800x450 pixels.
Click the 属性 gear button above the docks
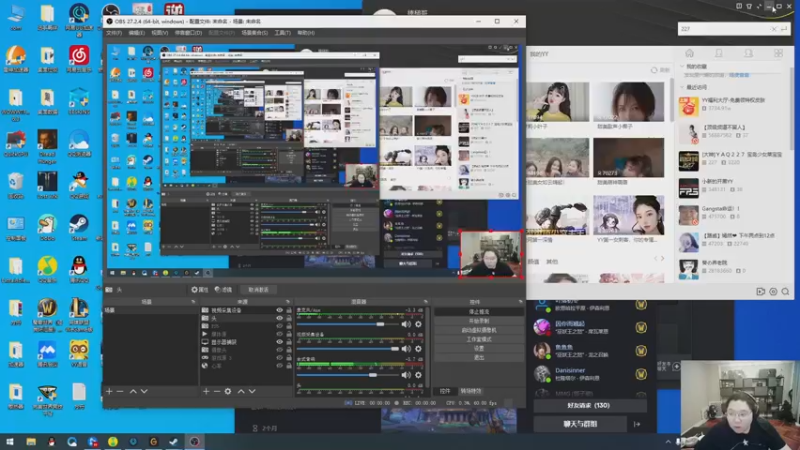click(x=199, y=290)
